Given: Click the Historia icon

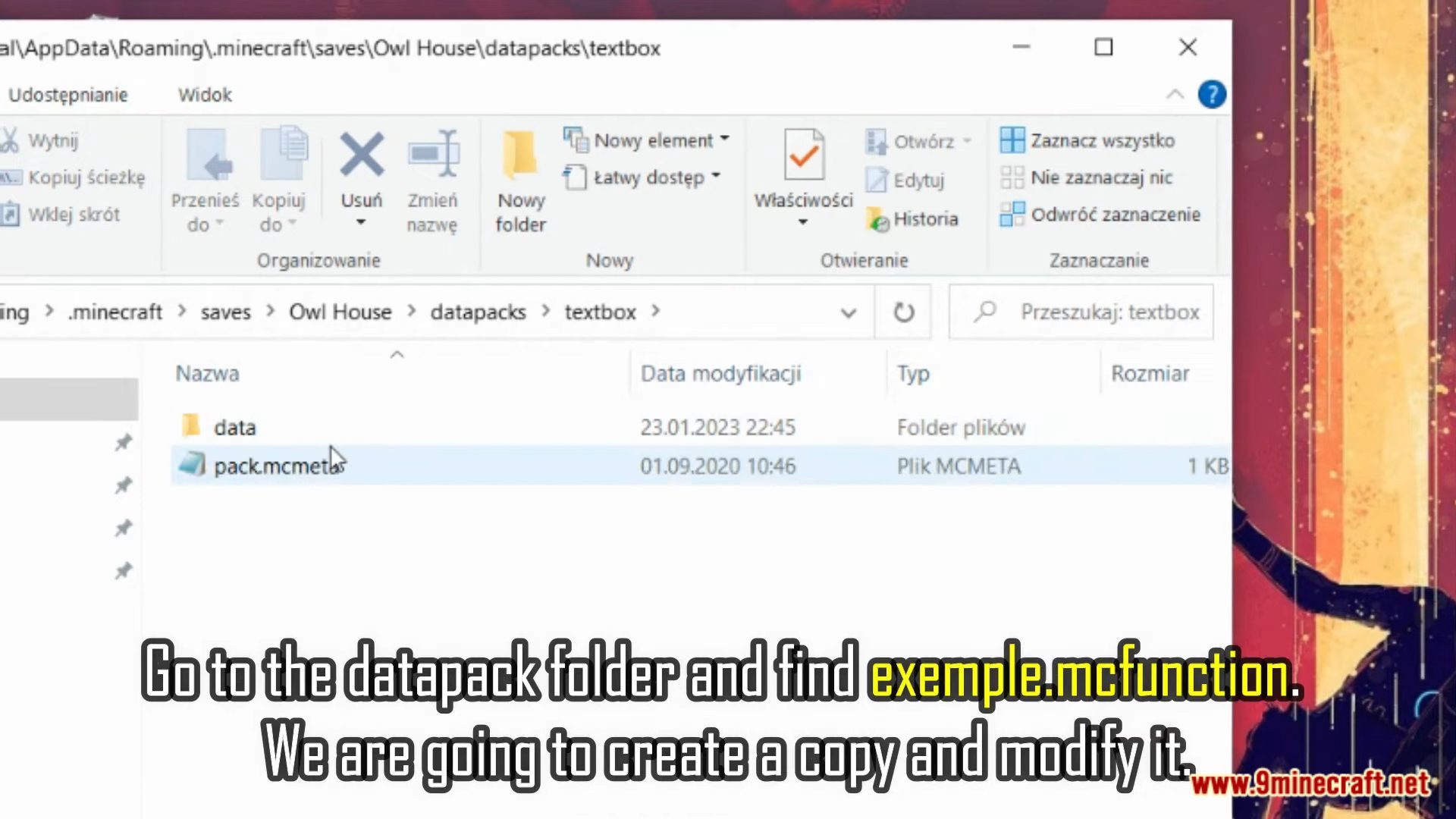Looking at the screenshot, I should coord(877,219).
